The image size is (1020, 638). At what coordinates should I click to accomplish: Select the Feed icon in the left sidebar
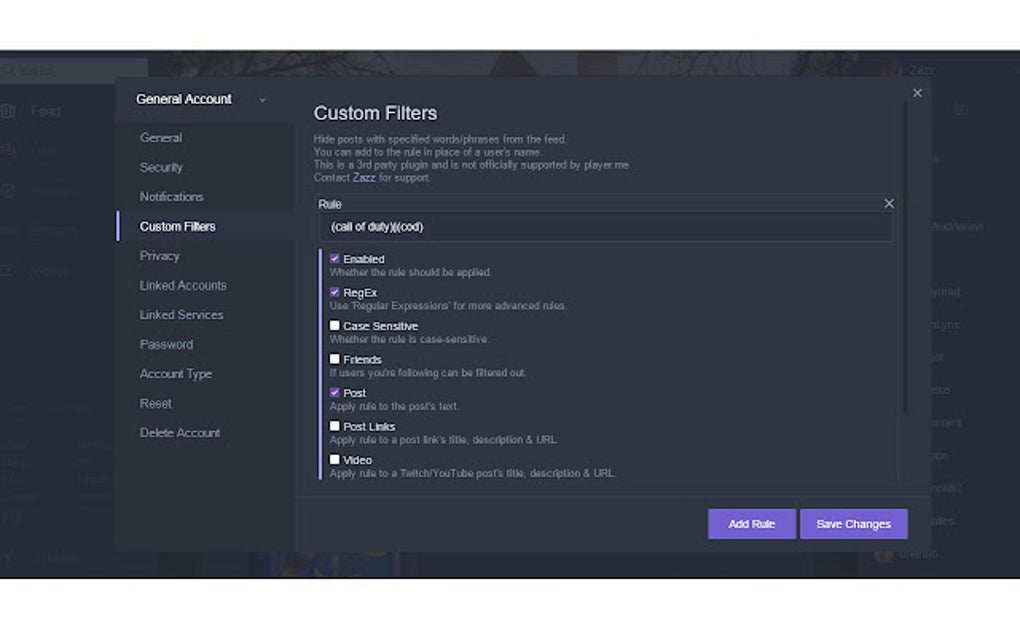12,111
